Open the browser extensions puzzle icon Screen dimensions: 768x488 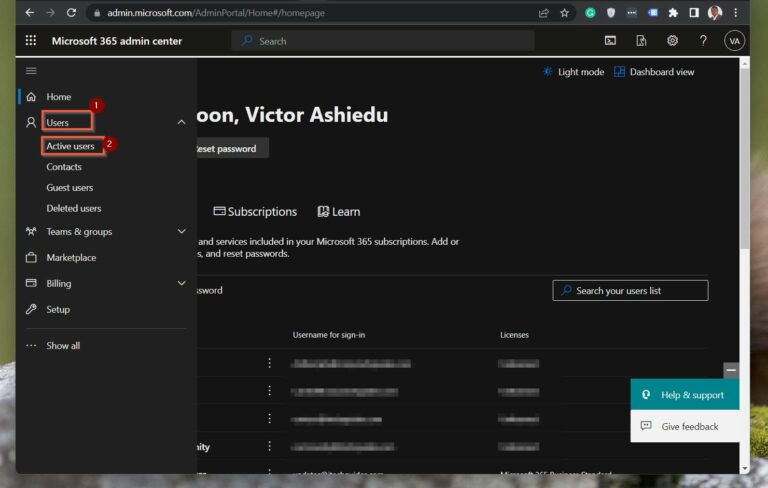pyautogui.click(x=673, y=13)
